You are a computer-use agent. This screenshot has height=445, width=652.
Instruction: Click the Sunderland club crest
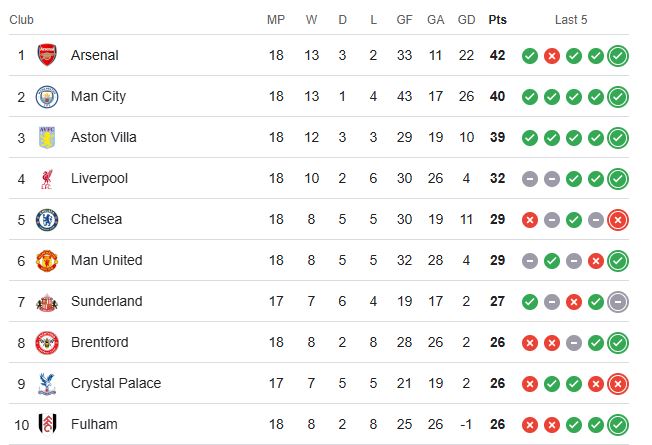coord(47,301)
